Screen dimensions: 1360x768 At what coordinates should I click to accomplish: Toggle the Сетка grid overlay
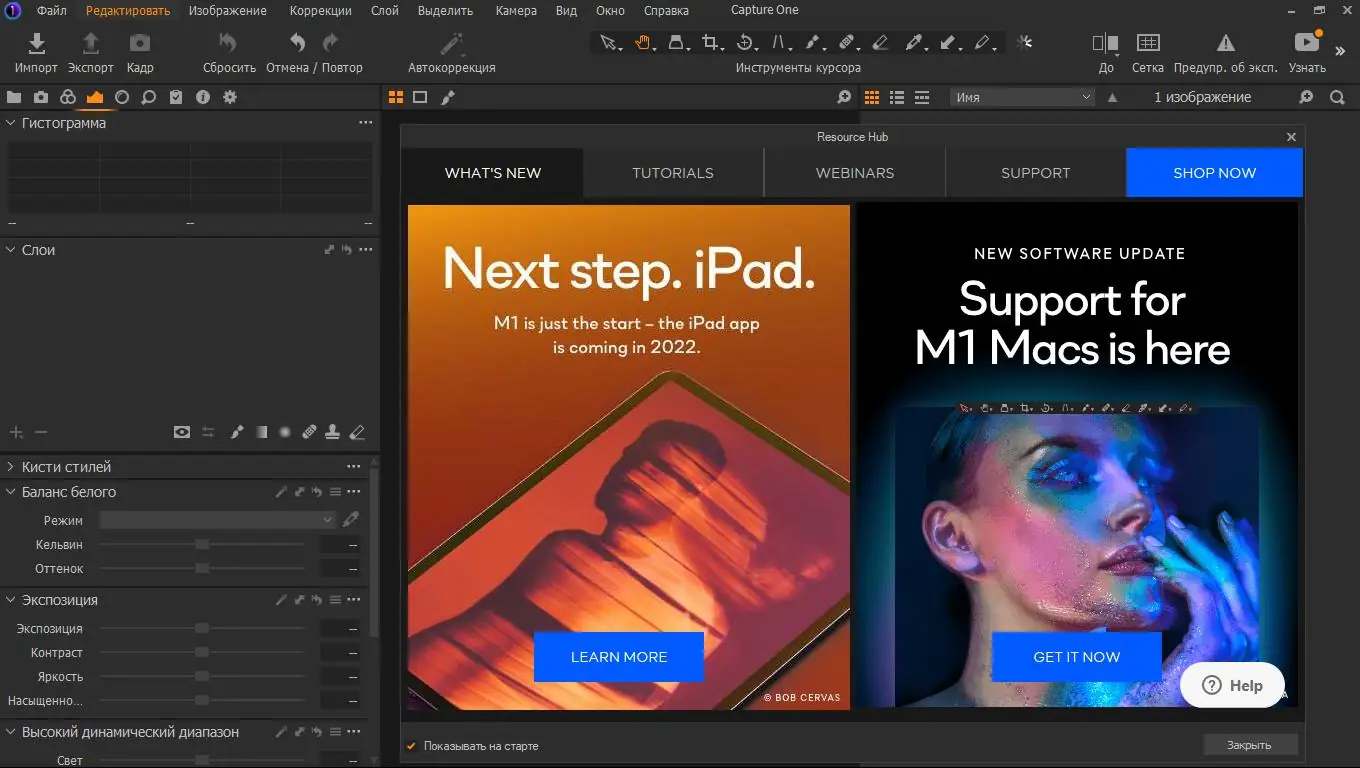tap(1148, 43)
